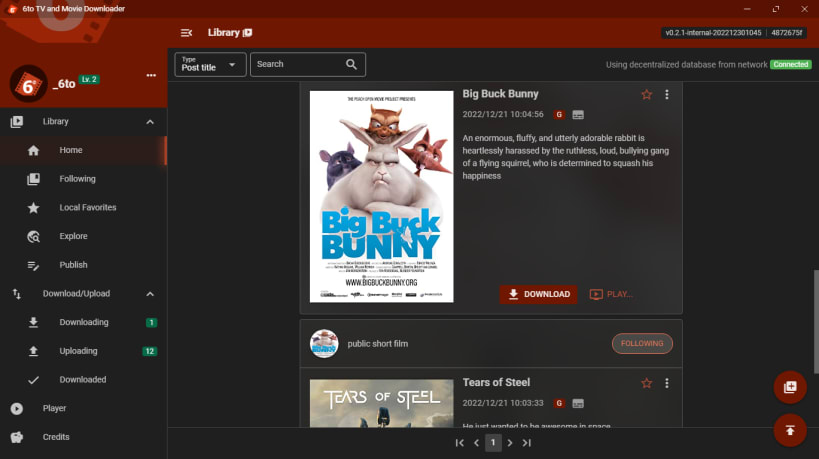Click the public short film channel name
The height and width of the screenshot is (459, 819).
point(378,344)
